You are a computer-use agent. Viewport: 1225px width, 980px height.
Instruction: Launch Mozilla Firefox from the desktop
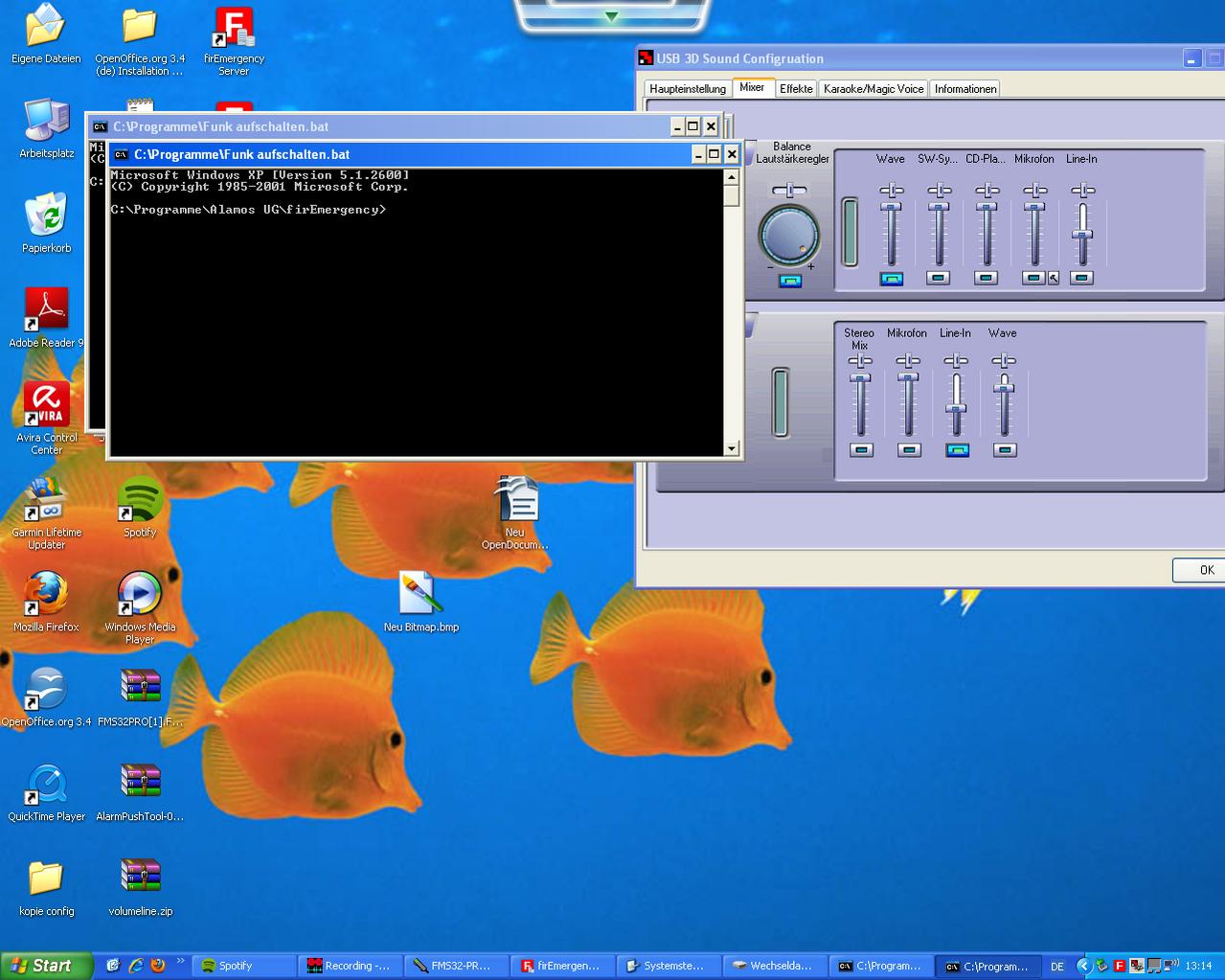pyautogui.click(x=46, y=595)
